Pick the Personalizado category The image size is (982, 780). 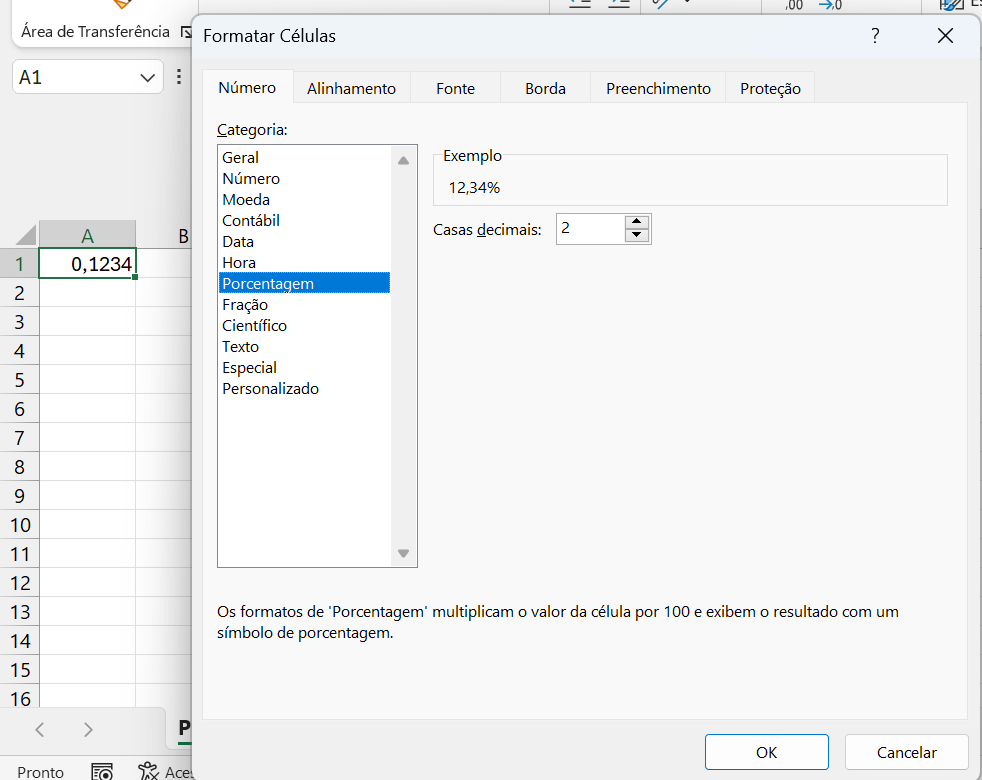pos(304,388)
